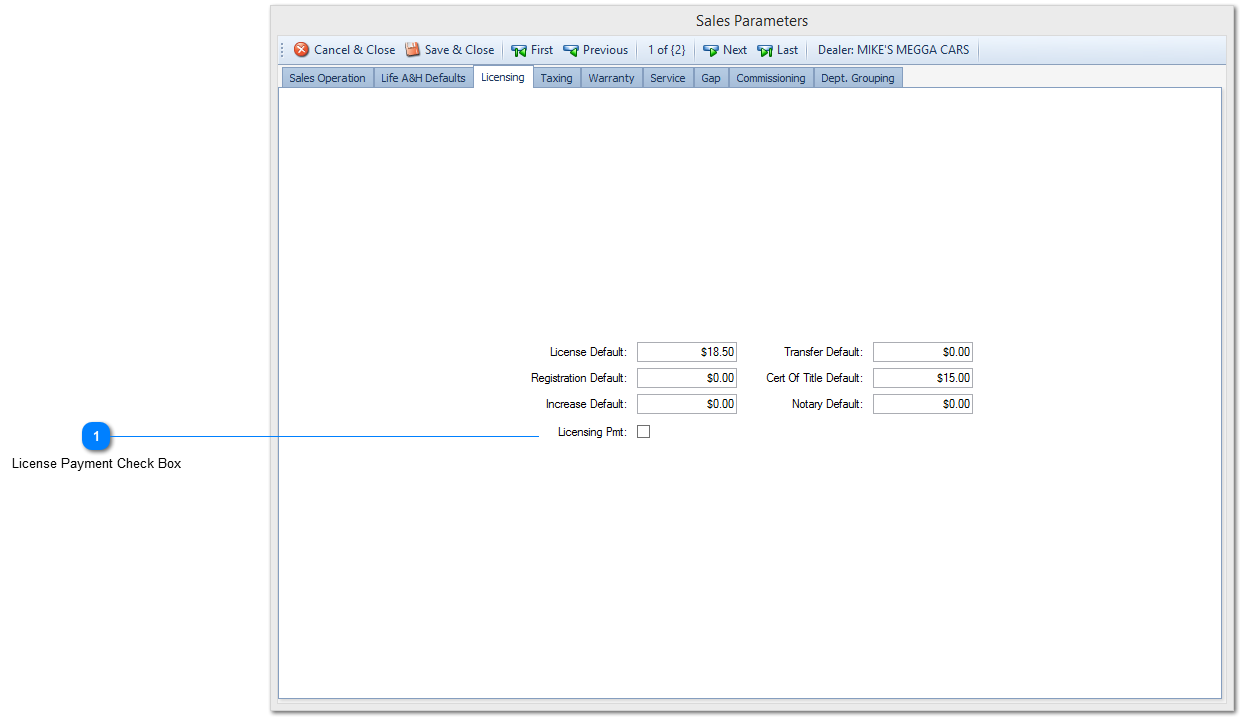Click the '1 of {2}' record counter
This screenshot has width=1243, height=720.
click(x=667, y=50)
